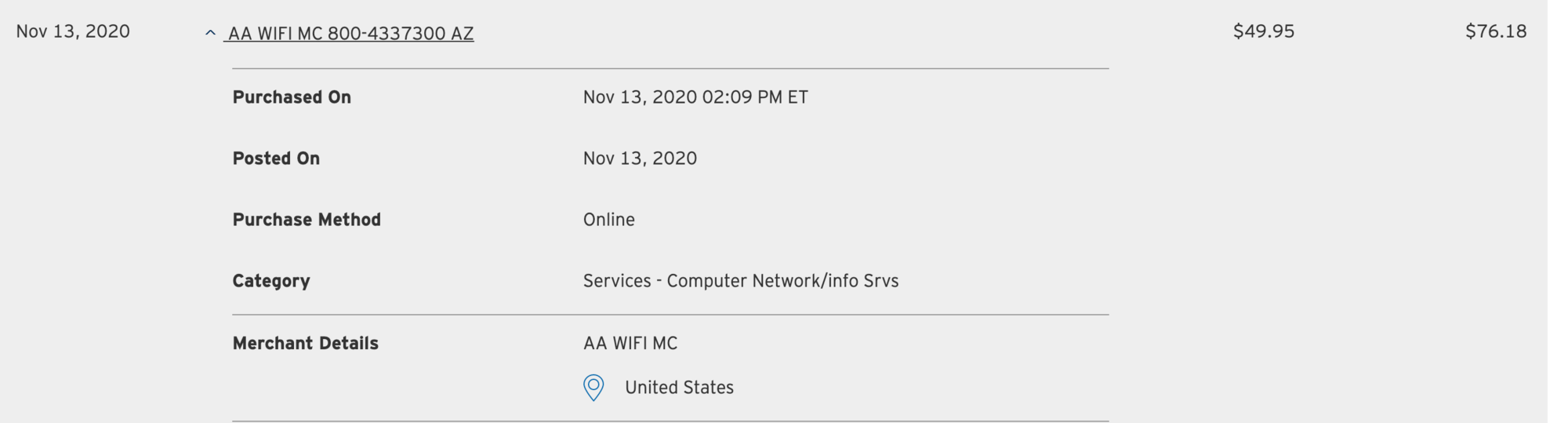The width and height of the screenshot is (1568, 423).
Task: Select the Category label
Action: [271, 281]
